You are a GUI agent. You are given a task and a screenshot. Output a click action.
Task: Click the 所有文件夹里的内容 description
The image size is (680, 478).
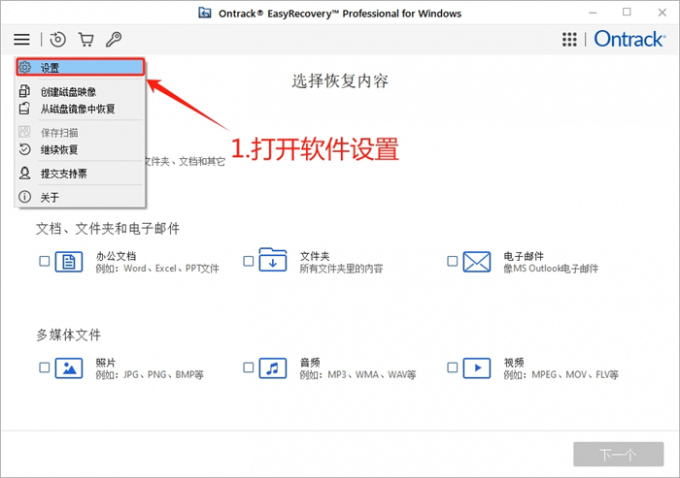(341, 268)
